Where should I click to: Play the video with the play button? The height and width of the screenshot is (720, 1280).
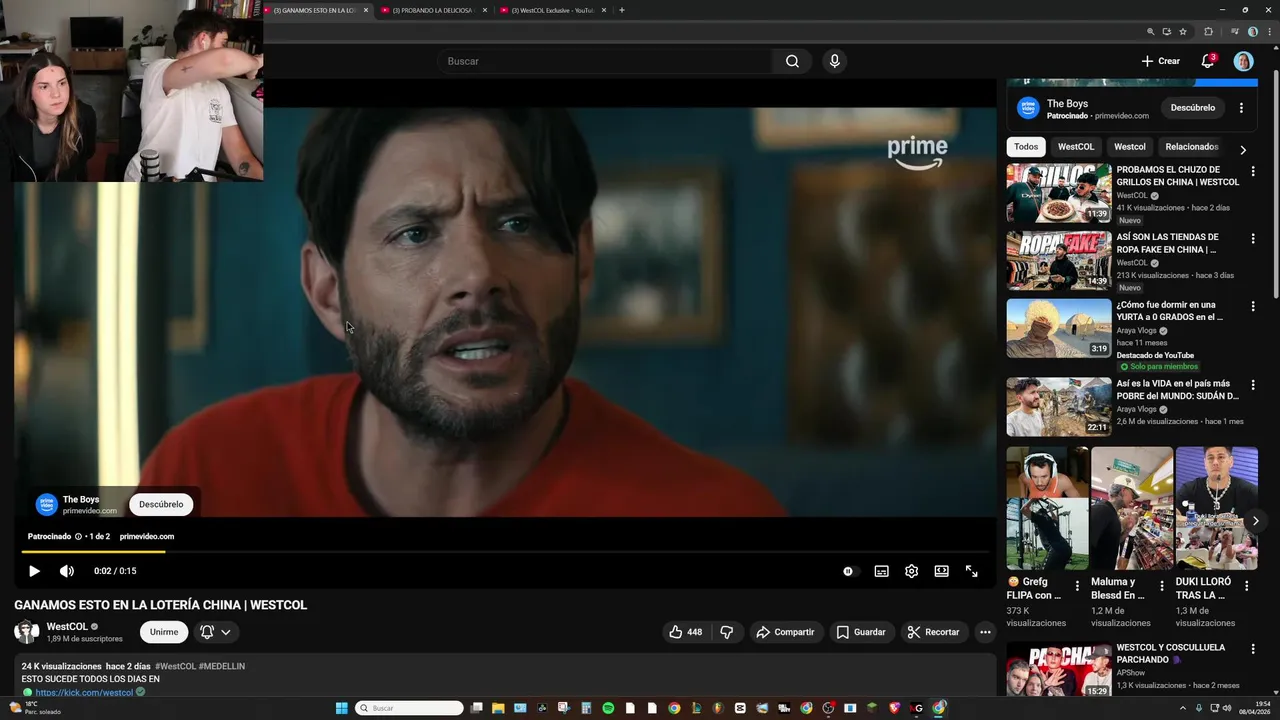click(34, 571)
